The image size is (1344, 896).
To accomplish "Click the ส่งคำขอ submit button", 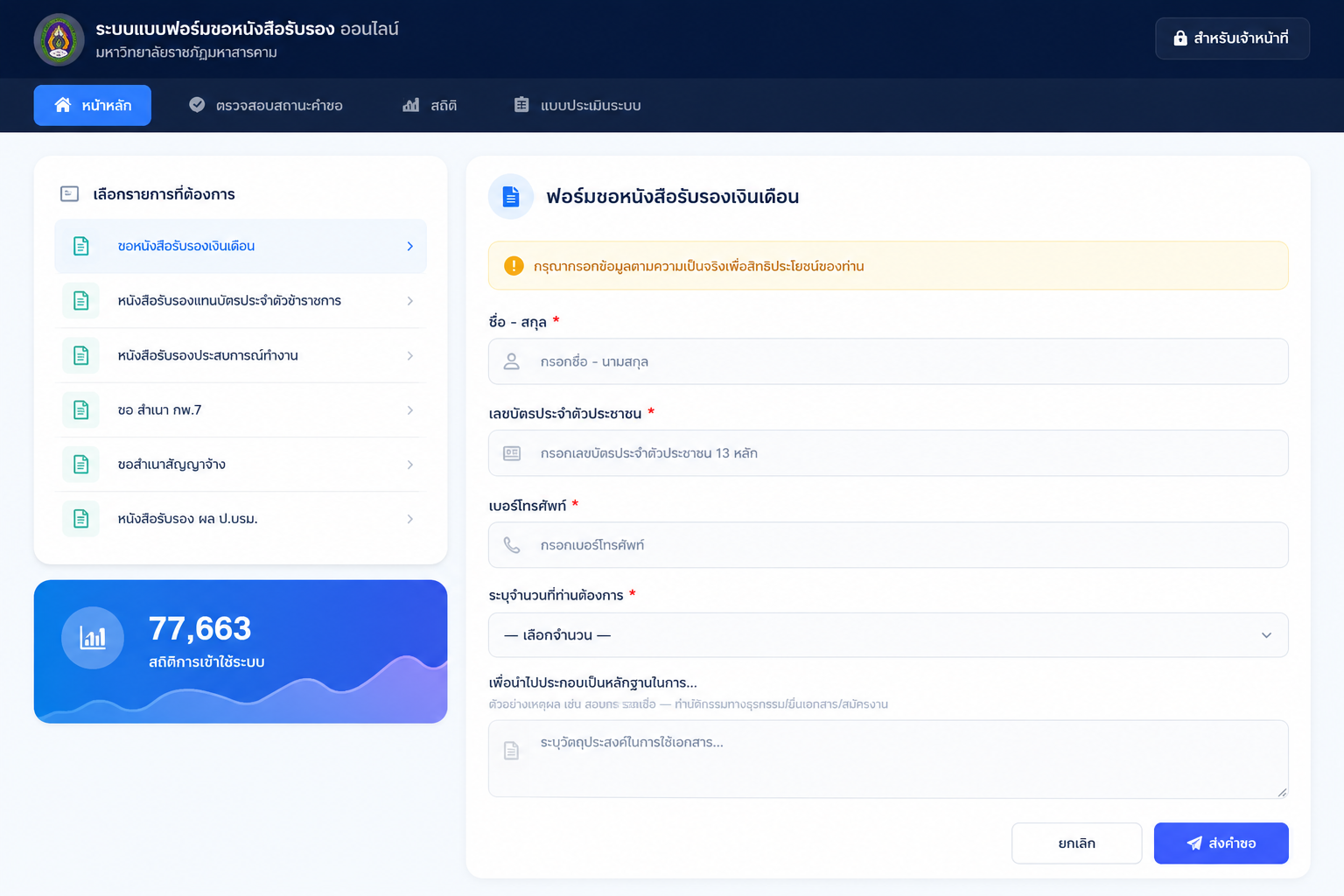I will [1221, 843].
